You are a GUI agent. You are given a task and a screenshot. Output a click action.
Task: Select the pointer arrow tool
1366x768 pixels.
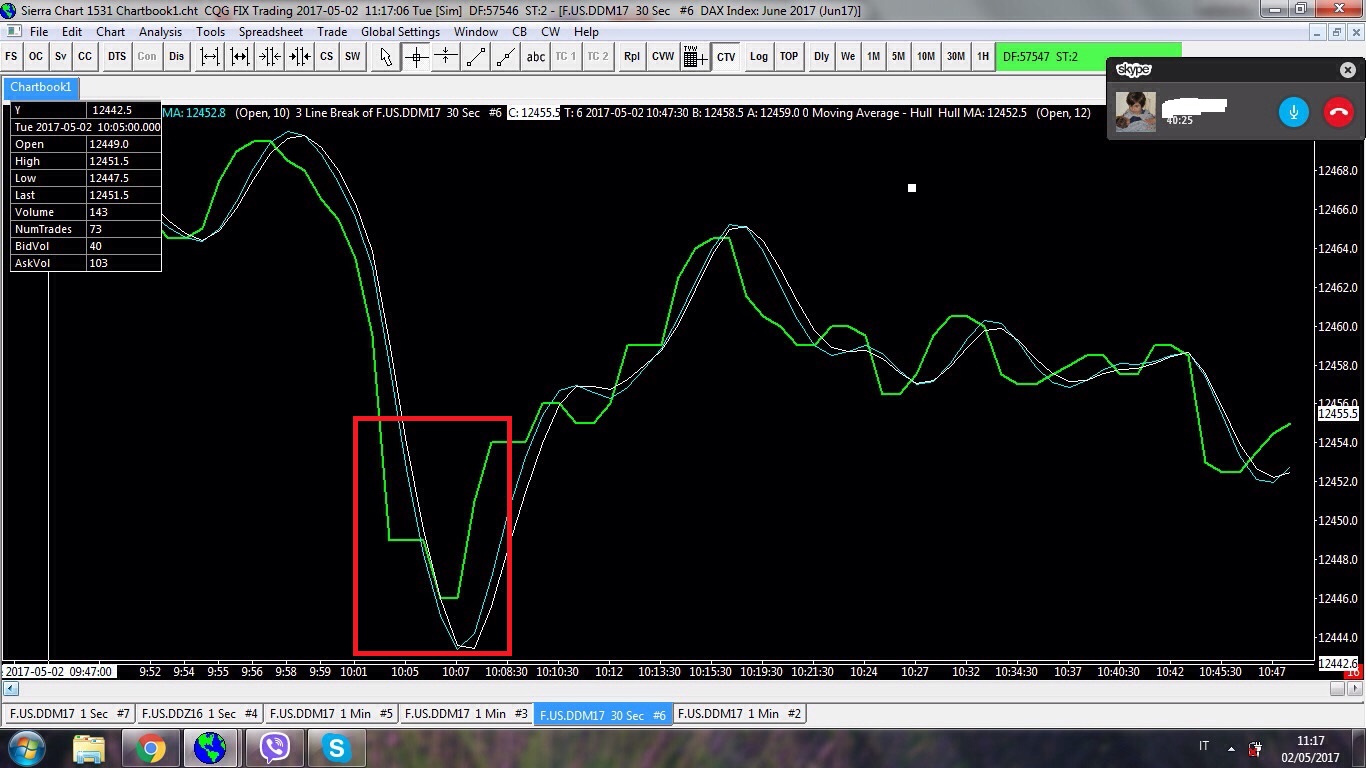387,56
